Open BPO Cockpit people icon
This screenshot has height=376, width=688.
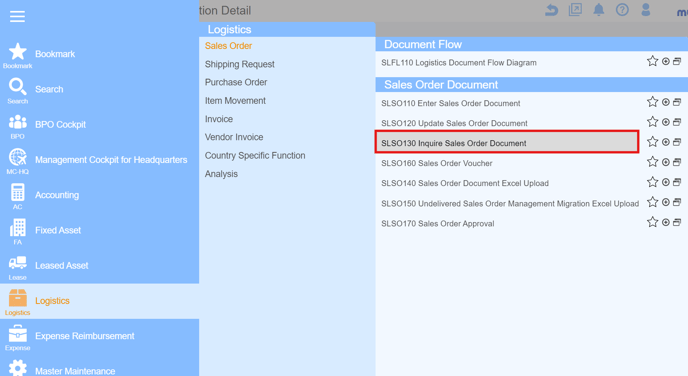click(x=18, y=122)
